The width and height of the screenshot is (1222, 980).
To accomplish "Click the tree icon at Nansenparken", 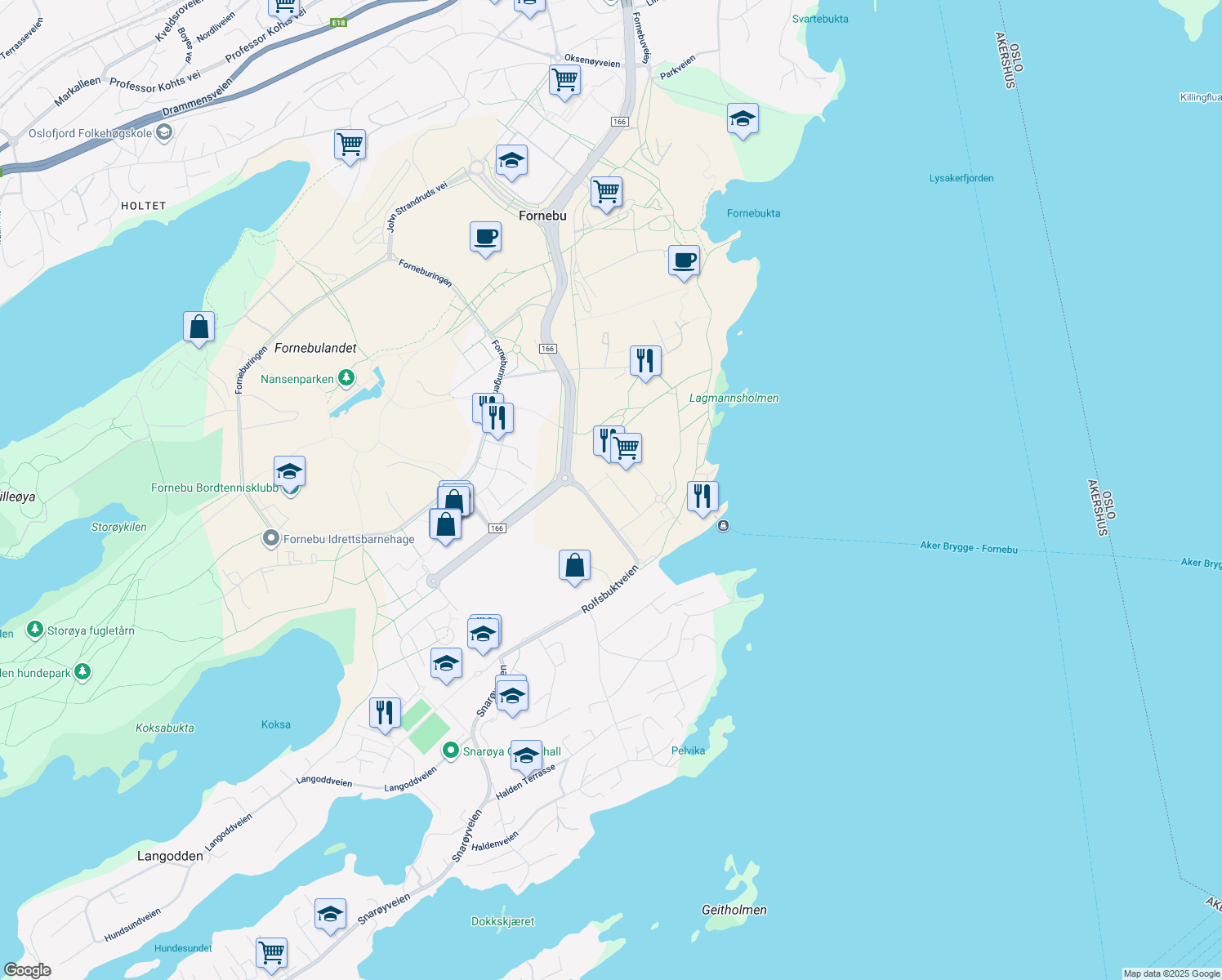I will [346, 376].
